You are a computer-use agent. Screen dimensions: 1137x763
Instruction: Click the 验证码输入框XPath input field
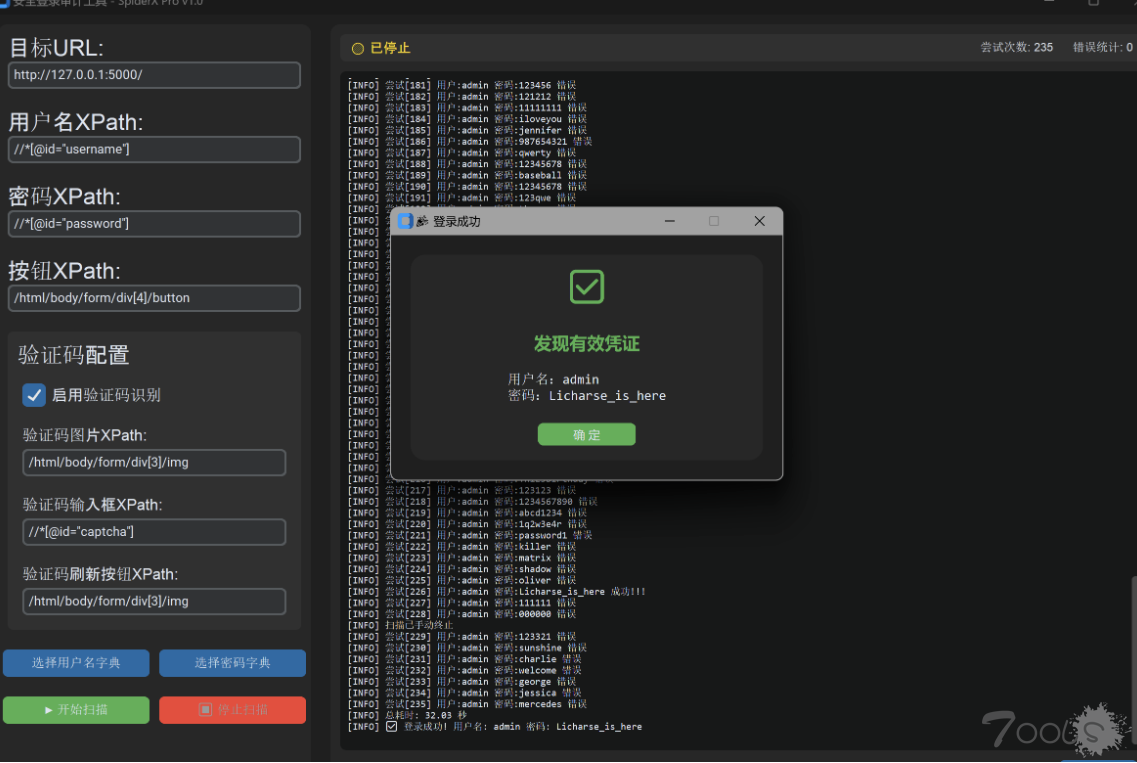[x=154, y=532]
